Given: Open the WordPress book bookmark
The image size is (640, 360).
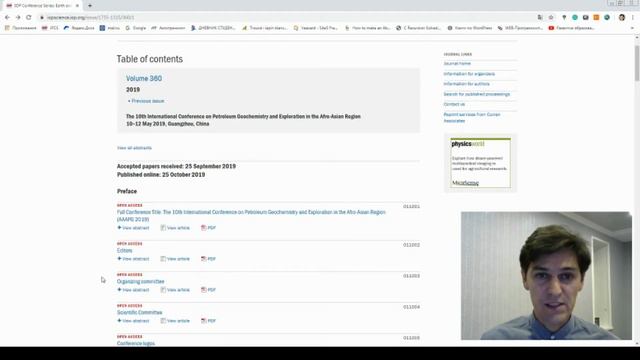Looking at the screenshot, I should click(x=470, y=28).
